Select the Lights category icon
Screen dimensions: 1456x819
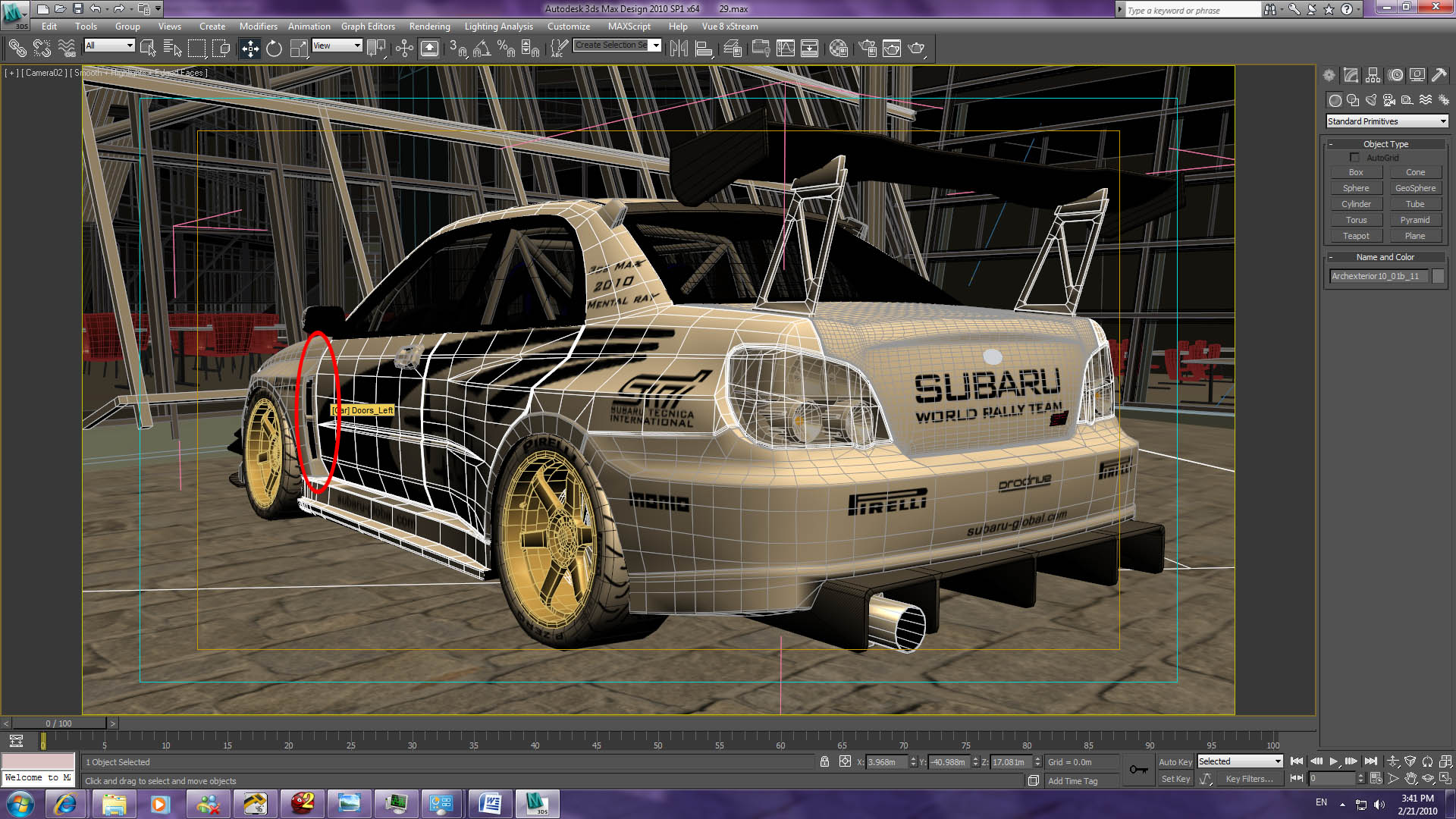tap(1371, 100)
